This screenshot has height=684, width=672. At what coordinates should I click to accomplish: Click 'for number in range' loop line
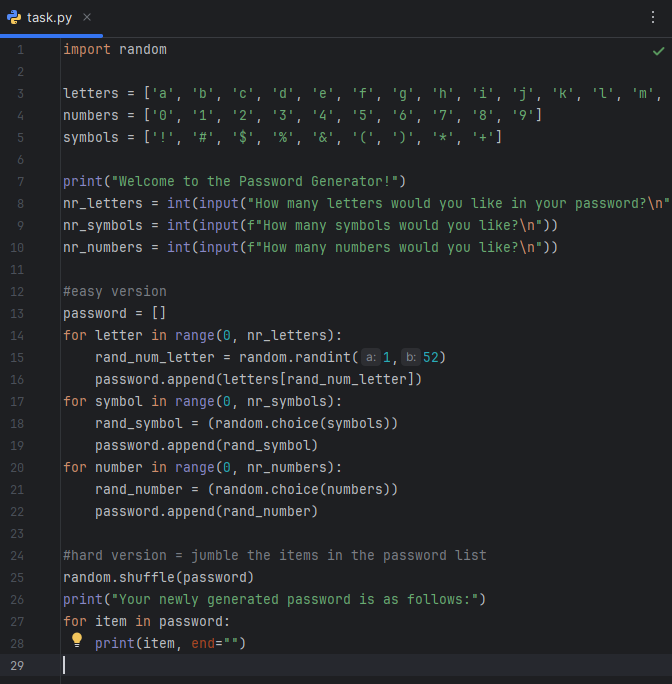coord(202,467)
